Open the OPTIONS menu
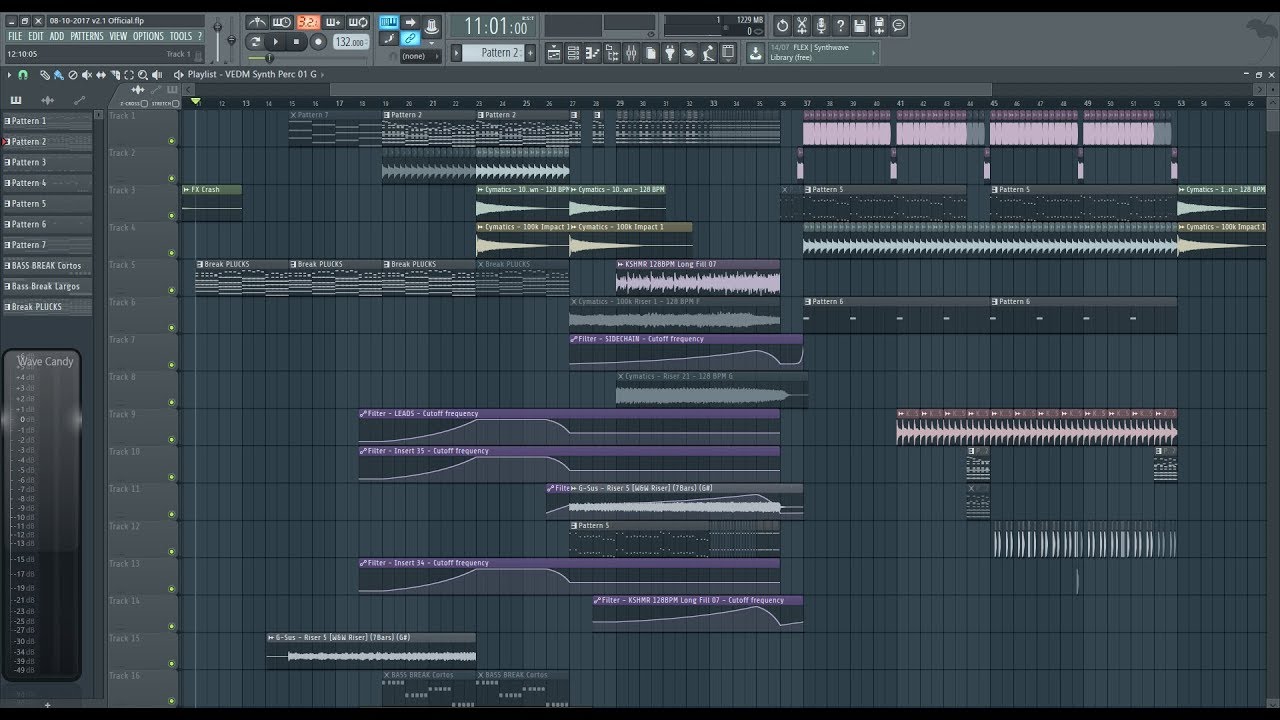The width and height of the screenshot is (1280, 720). click(x=148, y=36)
